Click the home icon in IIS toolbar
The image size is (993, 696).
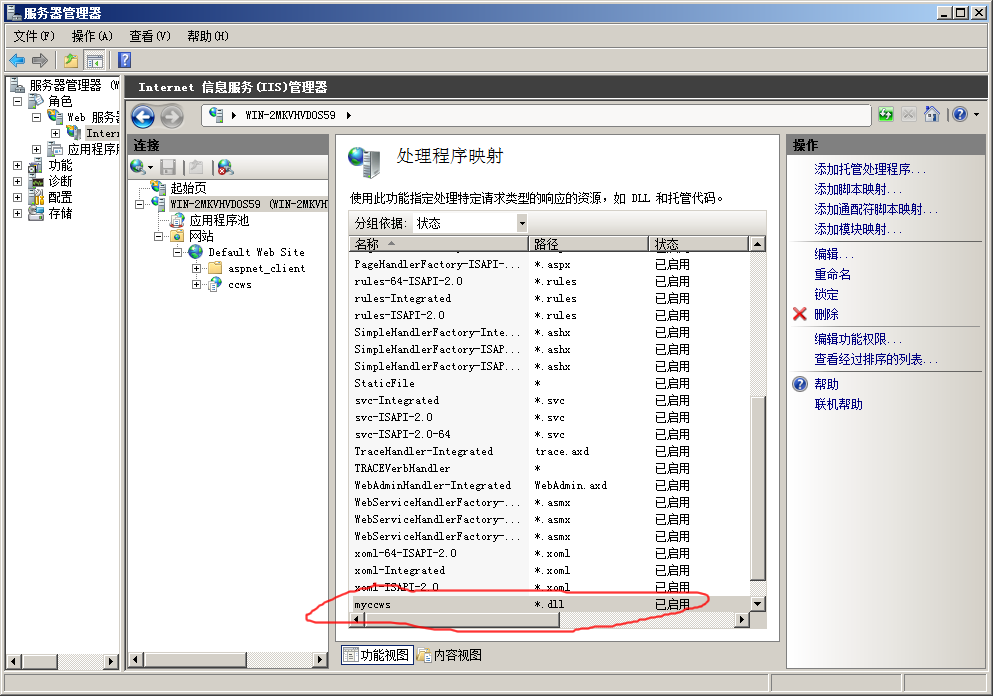coord(932,115)
